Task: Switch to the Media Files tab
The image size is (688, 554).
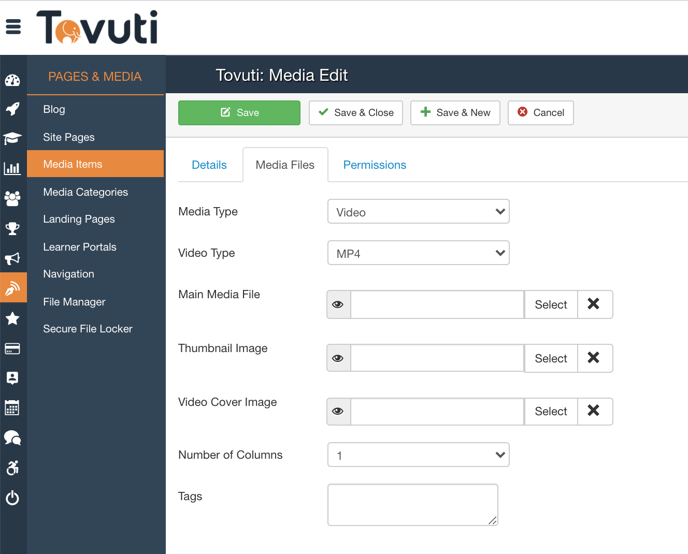Action: point(285,165)
